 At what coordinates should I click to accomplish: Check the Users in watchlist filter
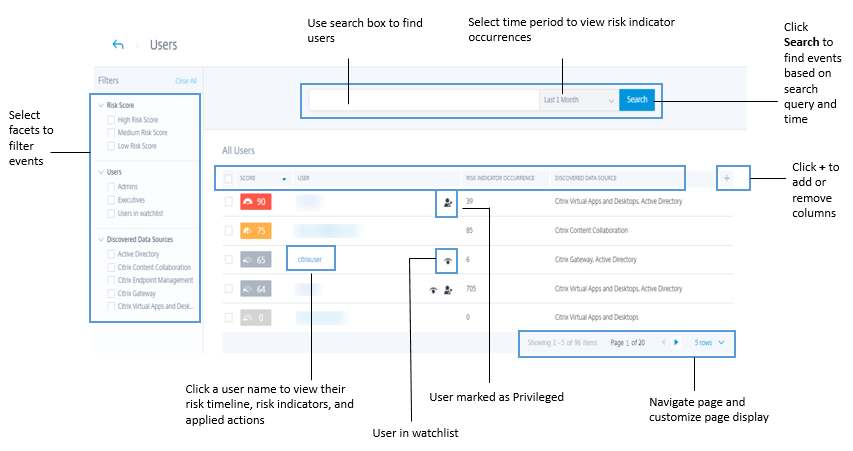pos(111,213)
